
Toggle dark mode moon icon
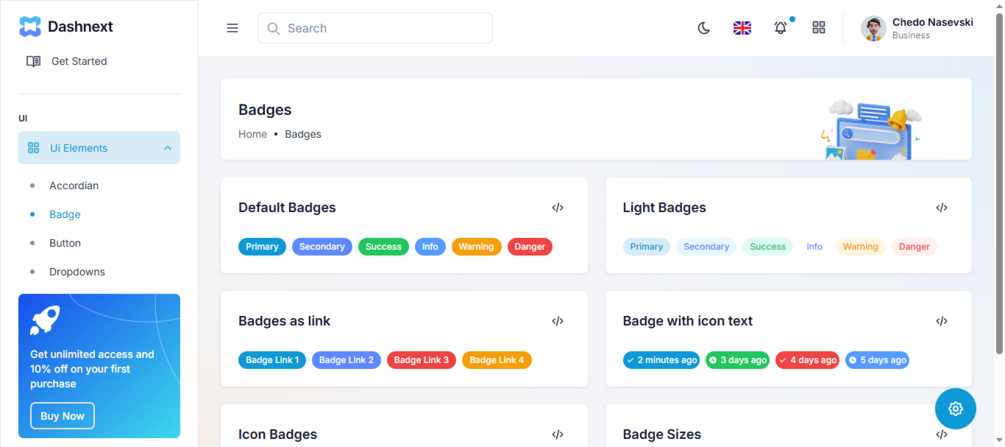[704, 28]
